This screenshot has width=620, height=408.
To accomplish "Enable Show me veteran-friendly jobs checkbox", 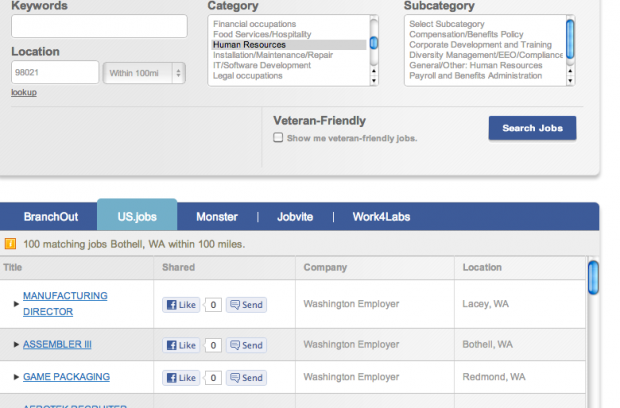I will pos(278,137).
